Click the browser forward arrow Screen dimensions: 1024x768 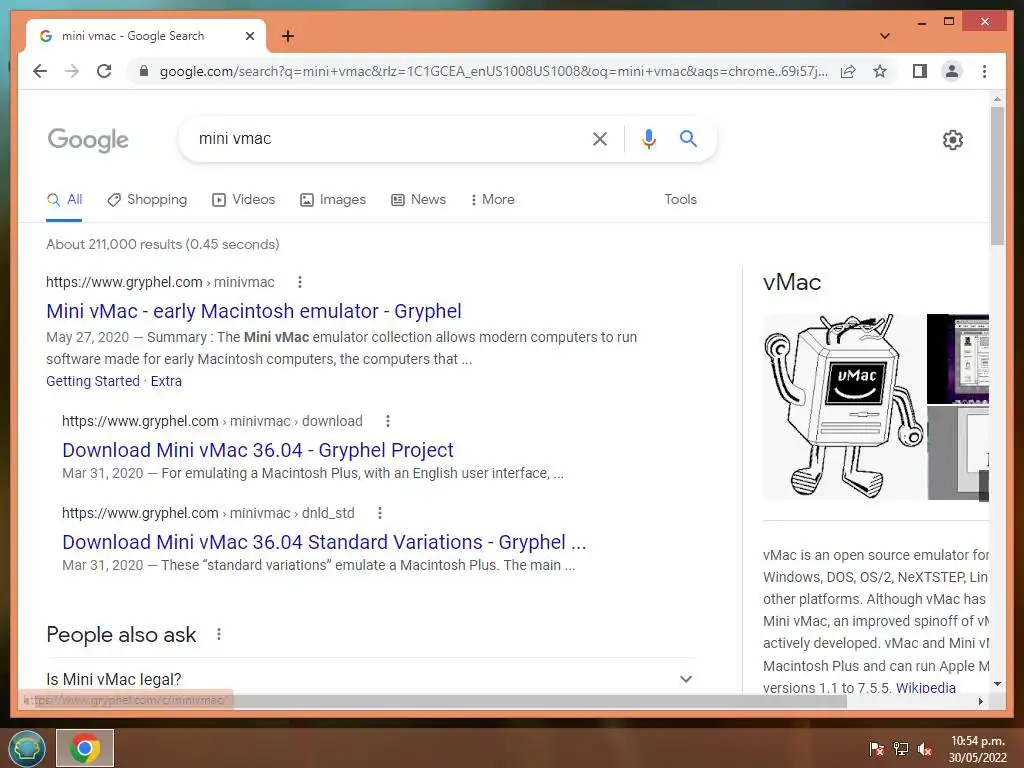click(x=72, y=71)
